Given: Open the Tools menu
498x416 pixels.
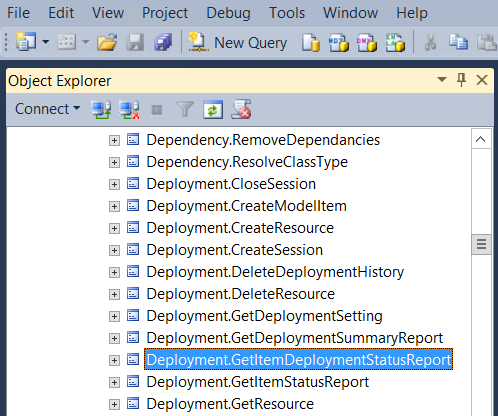Looking at the screenshot, I should tap(287, 13).
